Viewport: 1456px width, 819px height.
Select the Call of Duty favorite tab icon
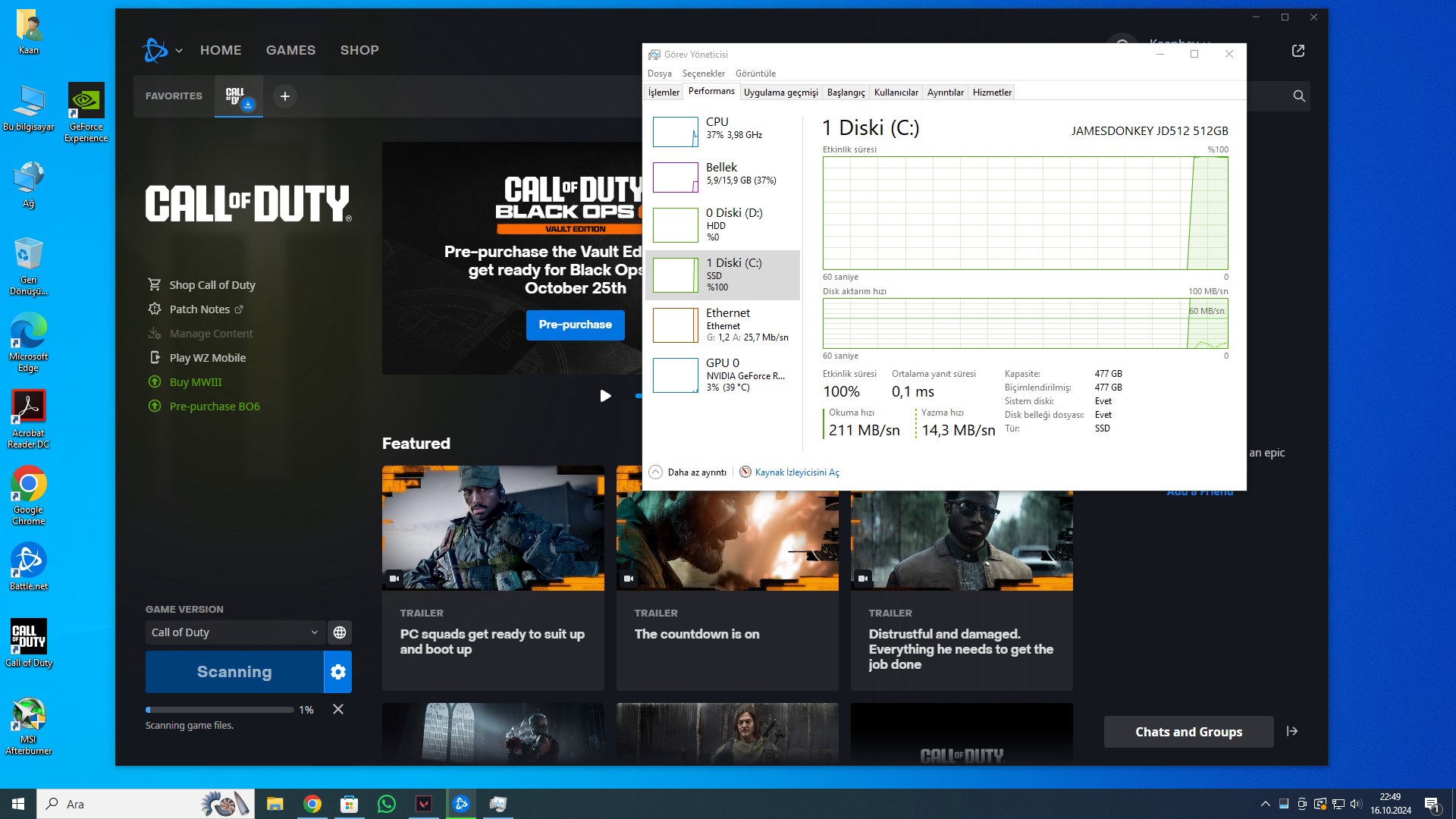coord(239,96)
